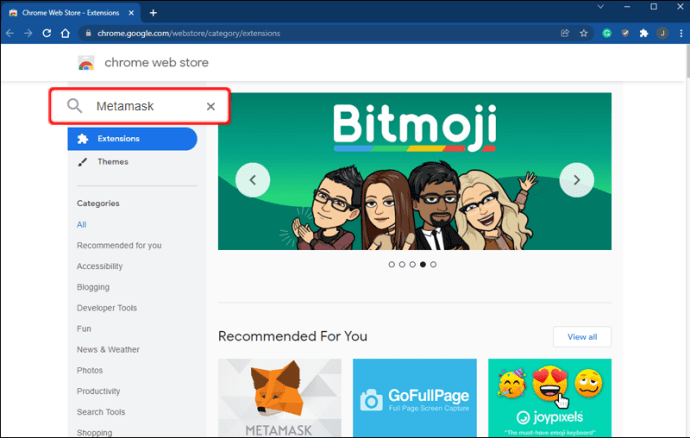Open a new browser tab

coord(153,13)
